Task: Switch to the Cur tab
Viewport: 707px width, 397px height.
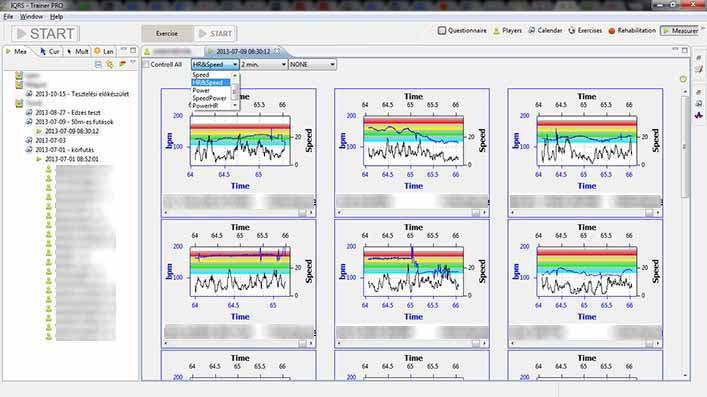Action: (x=50, y=51)
